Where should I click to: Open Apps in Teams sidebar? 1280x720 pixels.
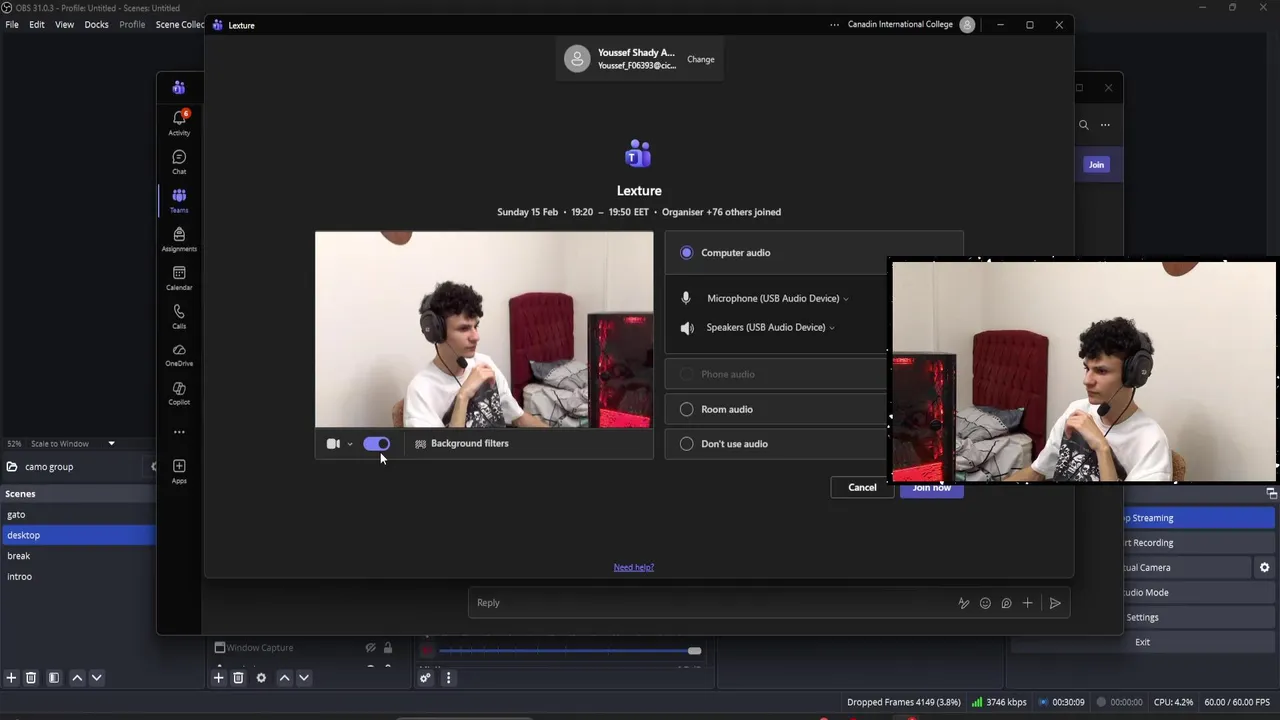coord(179,471)
